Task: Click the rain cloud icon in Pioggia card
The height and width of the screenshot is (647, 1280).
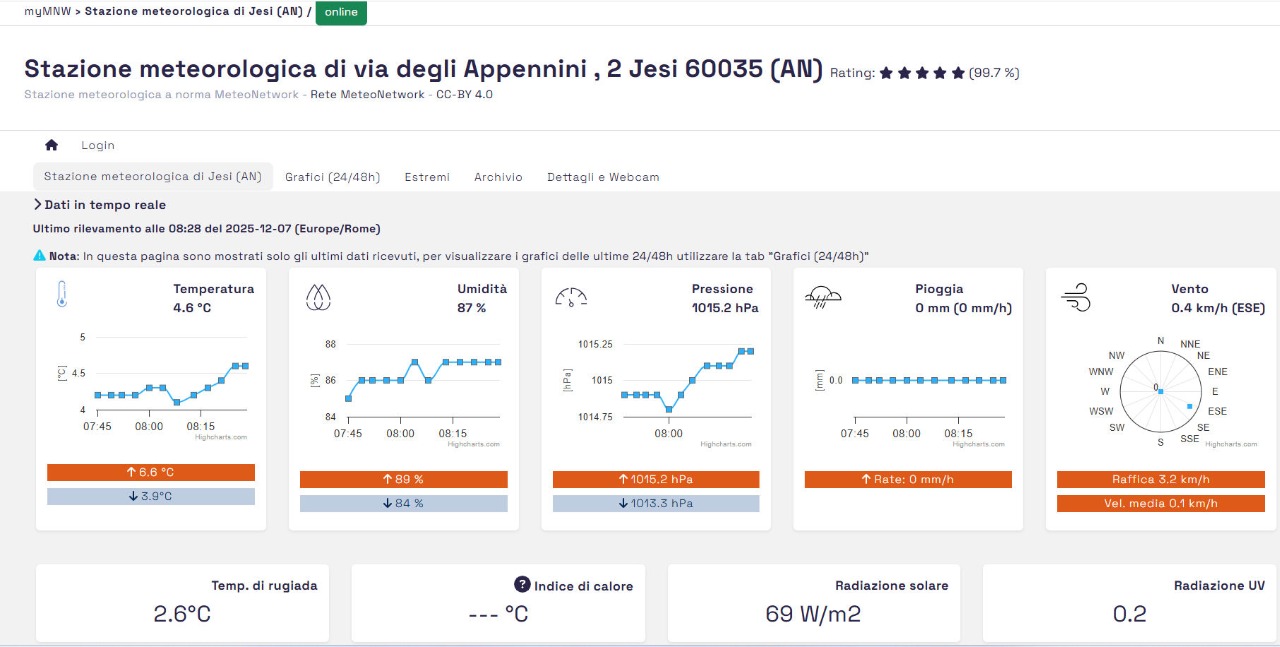Action: click(x=823, y=296)
